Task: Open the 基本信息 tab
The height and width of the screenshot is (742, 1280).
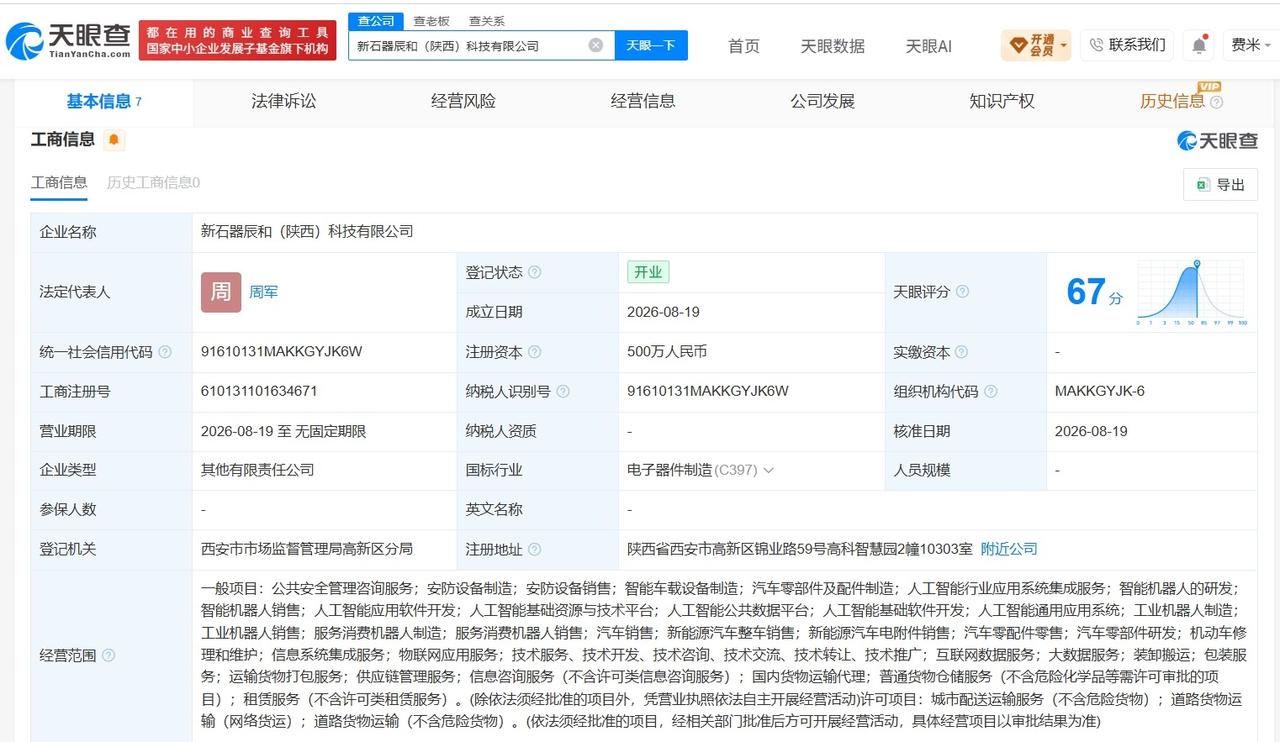Action: 104,102
